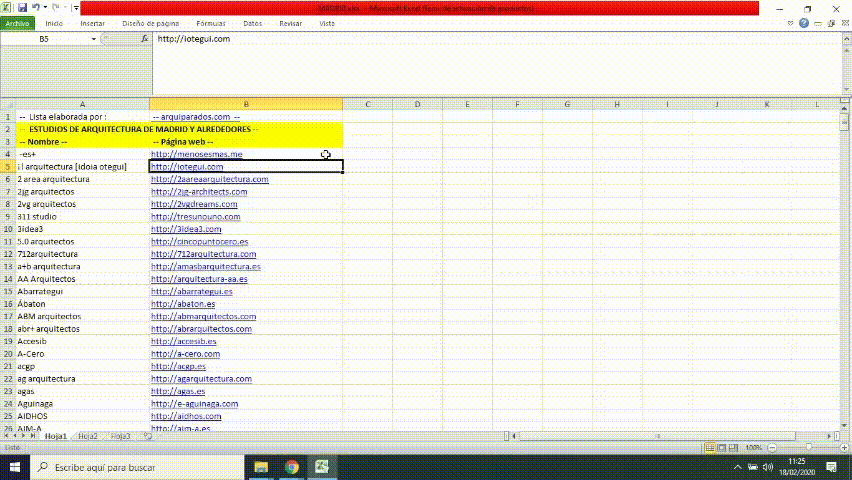This screenshot has width=852, height=480.
Task: Click the taskbar search box
Action: point(137,467)
